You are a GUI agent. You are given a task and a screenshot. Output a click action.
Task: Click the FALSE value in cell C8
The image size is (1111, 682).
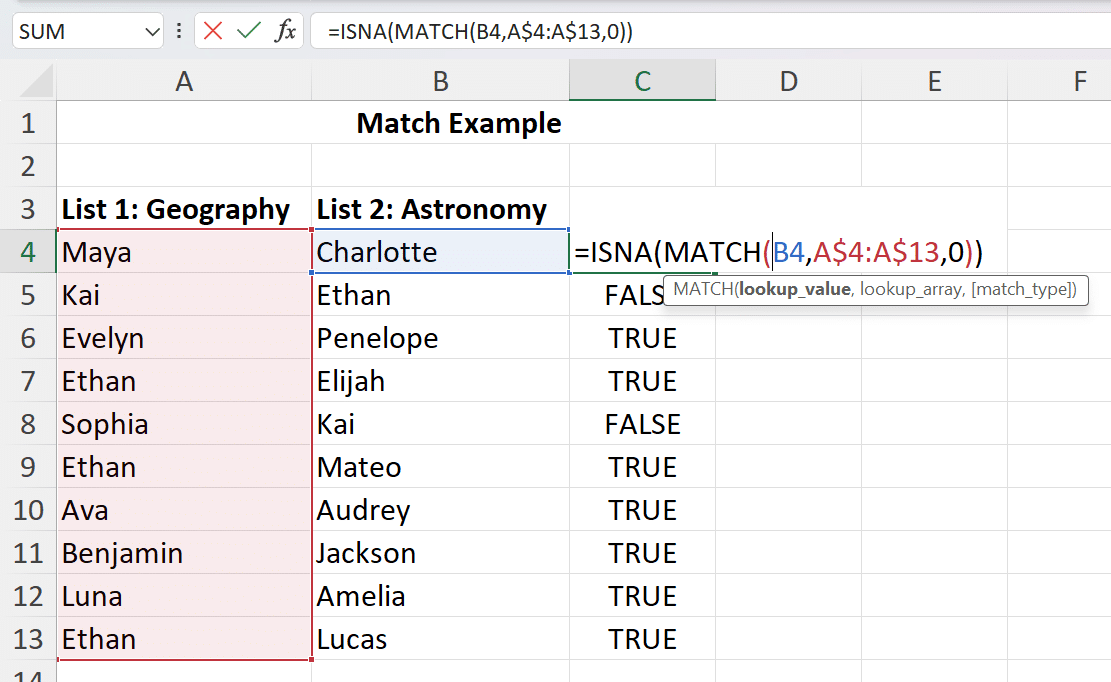point(643,424)
